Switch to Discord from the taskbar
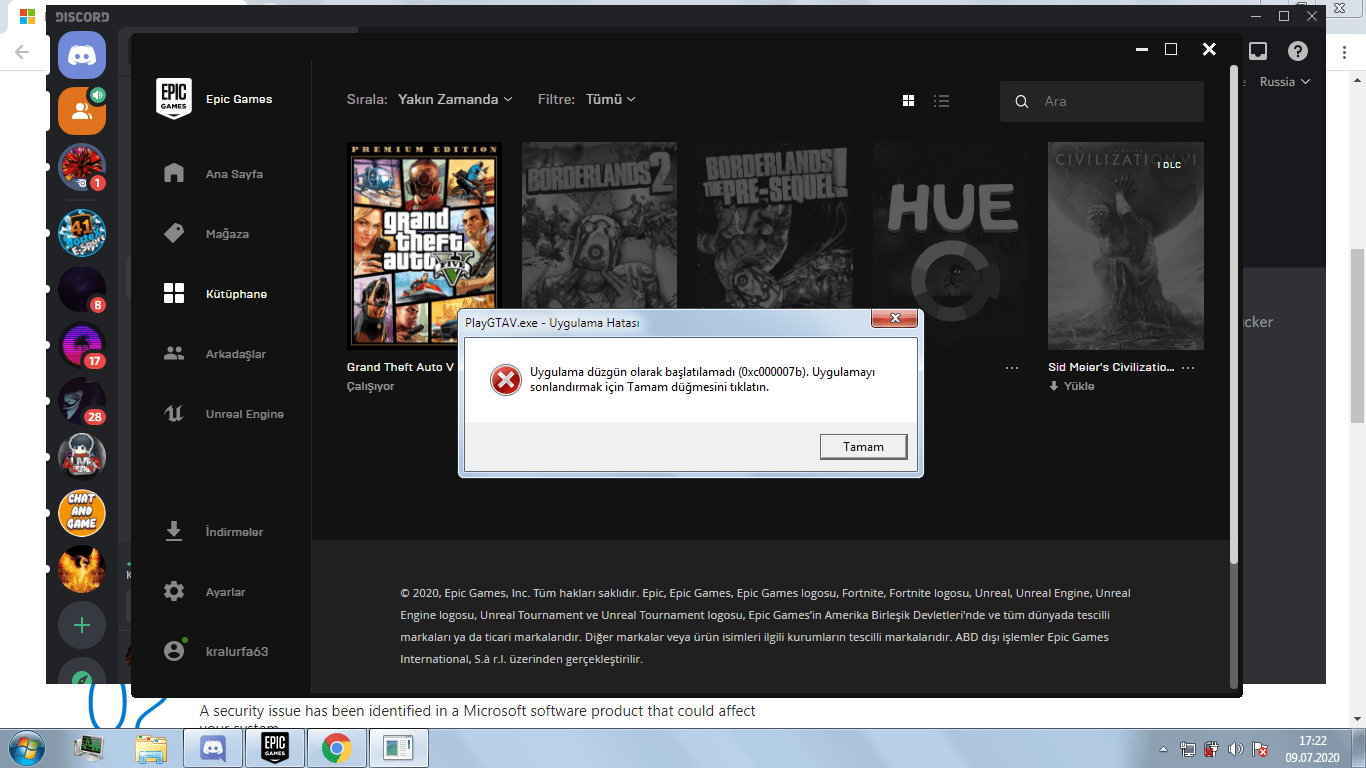 [213, 747]
